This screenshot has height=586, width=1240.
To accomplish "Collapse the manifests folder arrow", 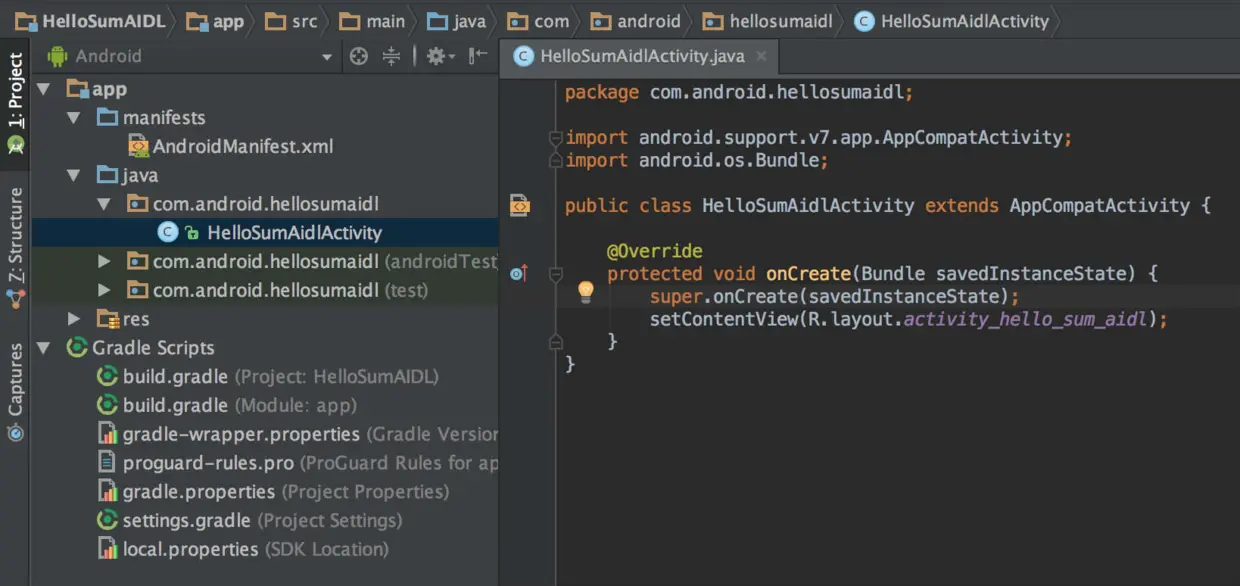I will 74,118.
